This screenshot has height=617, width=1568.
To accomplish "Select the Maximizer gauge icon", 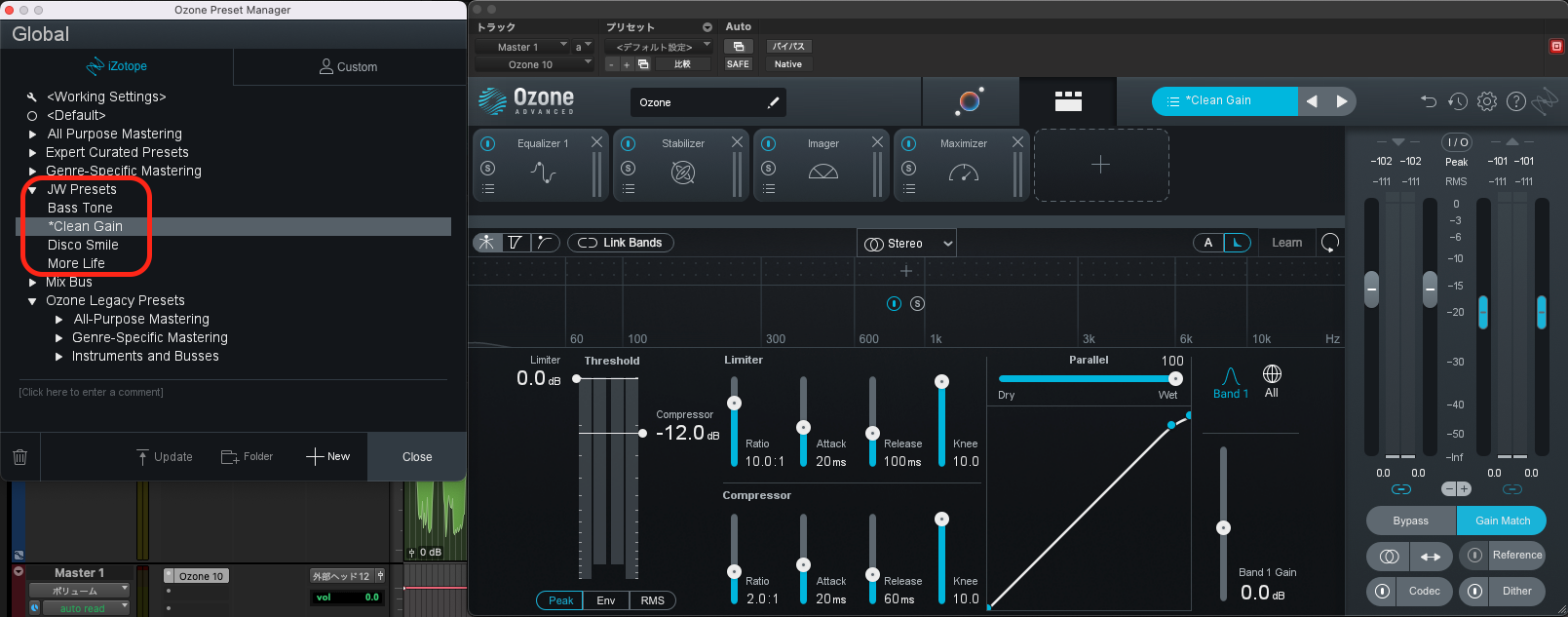I will point(964,174).
